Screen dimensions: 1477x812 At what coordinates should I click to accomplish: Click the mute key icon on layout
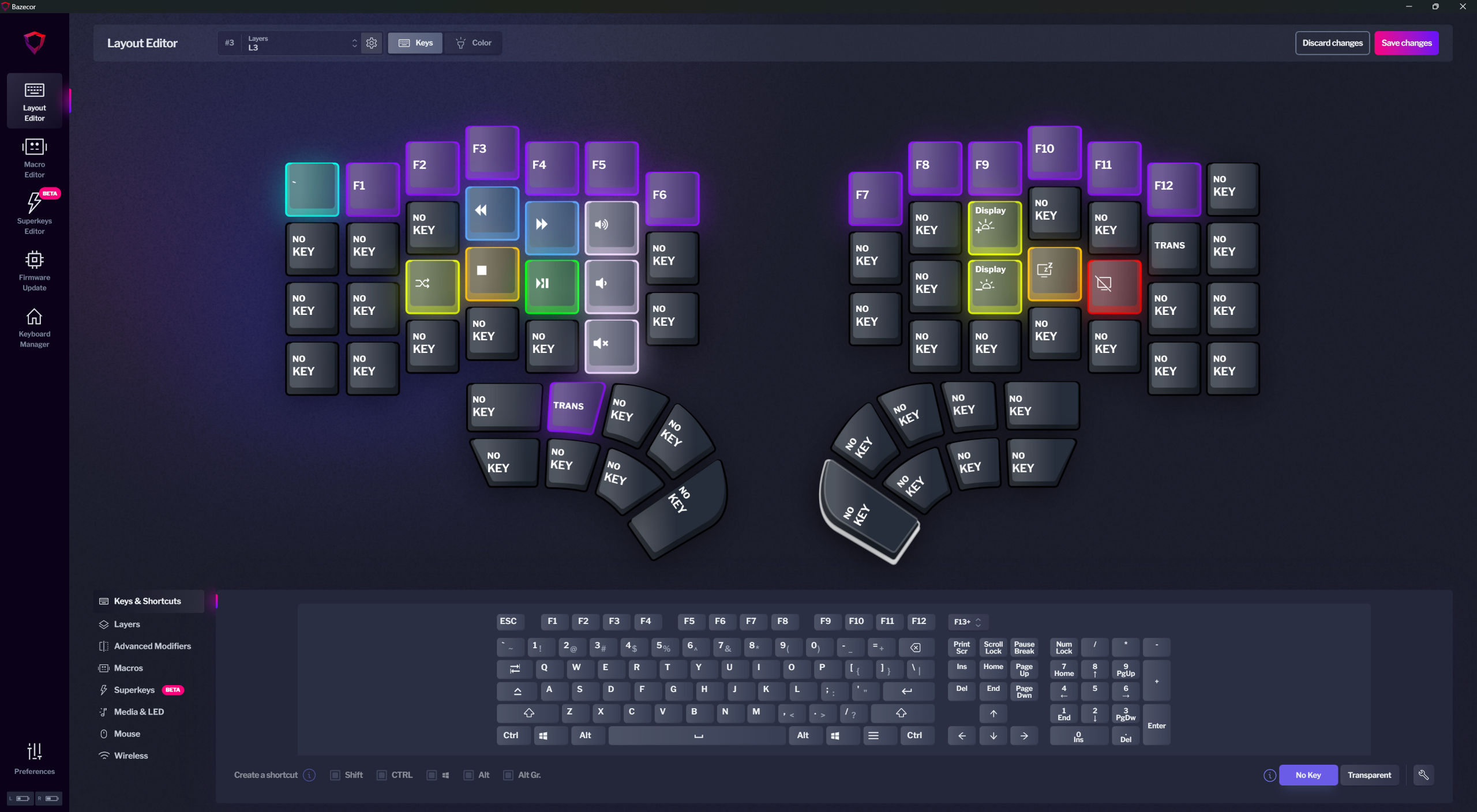(x=609, y=343)
